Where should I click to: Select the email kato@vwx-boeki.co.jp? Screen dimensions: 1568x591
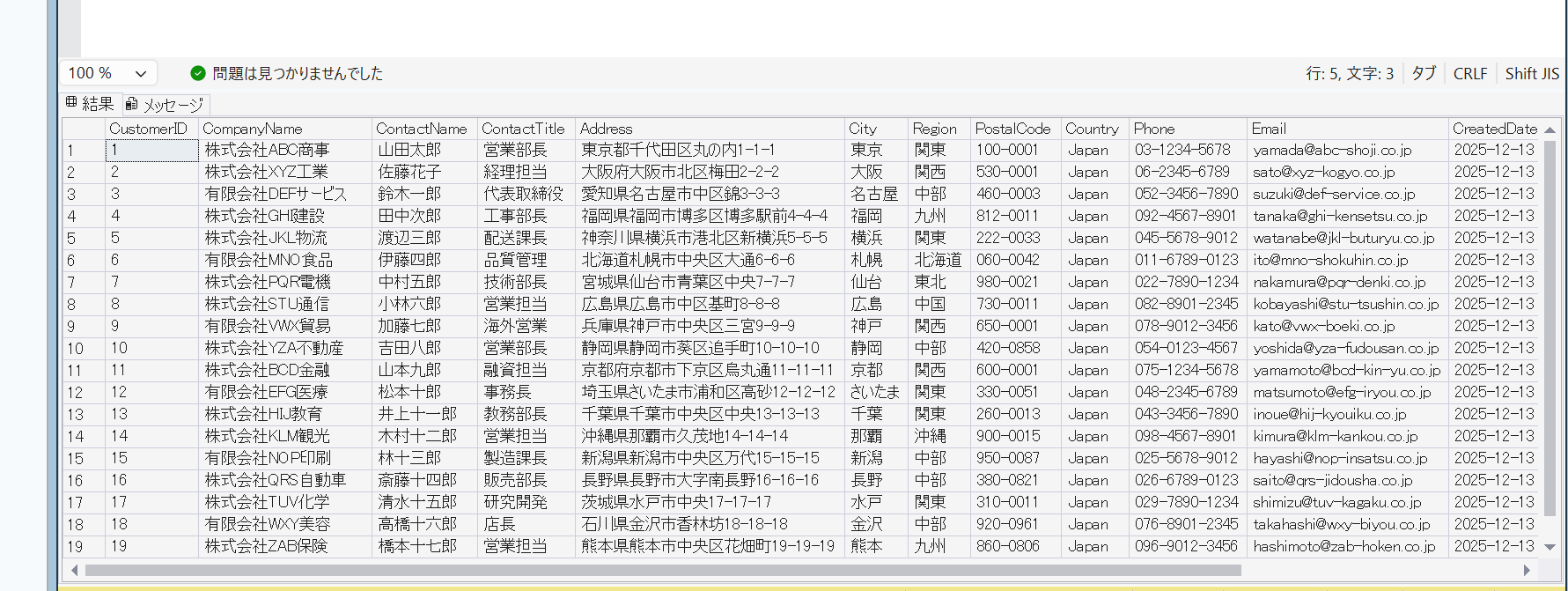click(x=1348, y=327)
